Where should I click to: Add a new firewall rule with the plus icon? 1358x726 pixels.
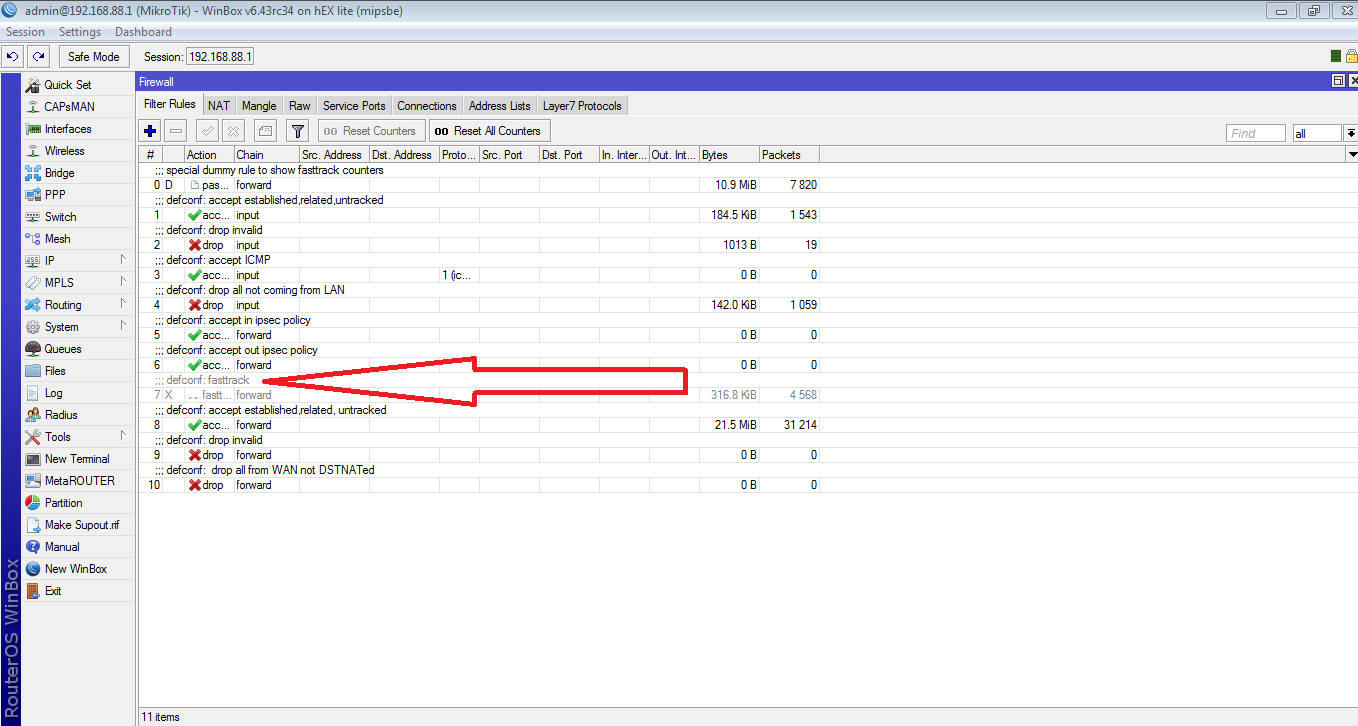tap(150, 131)
